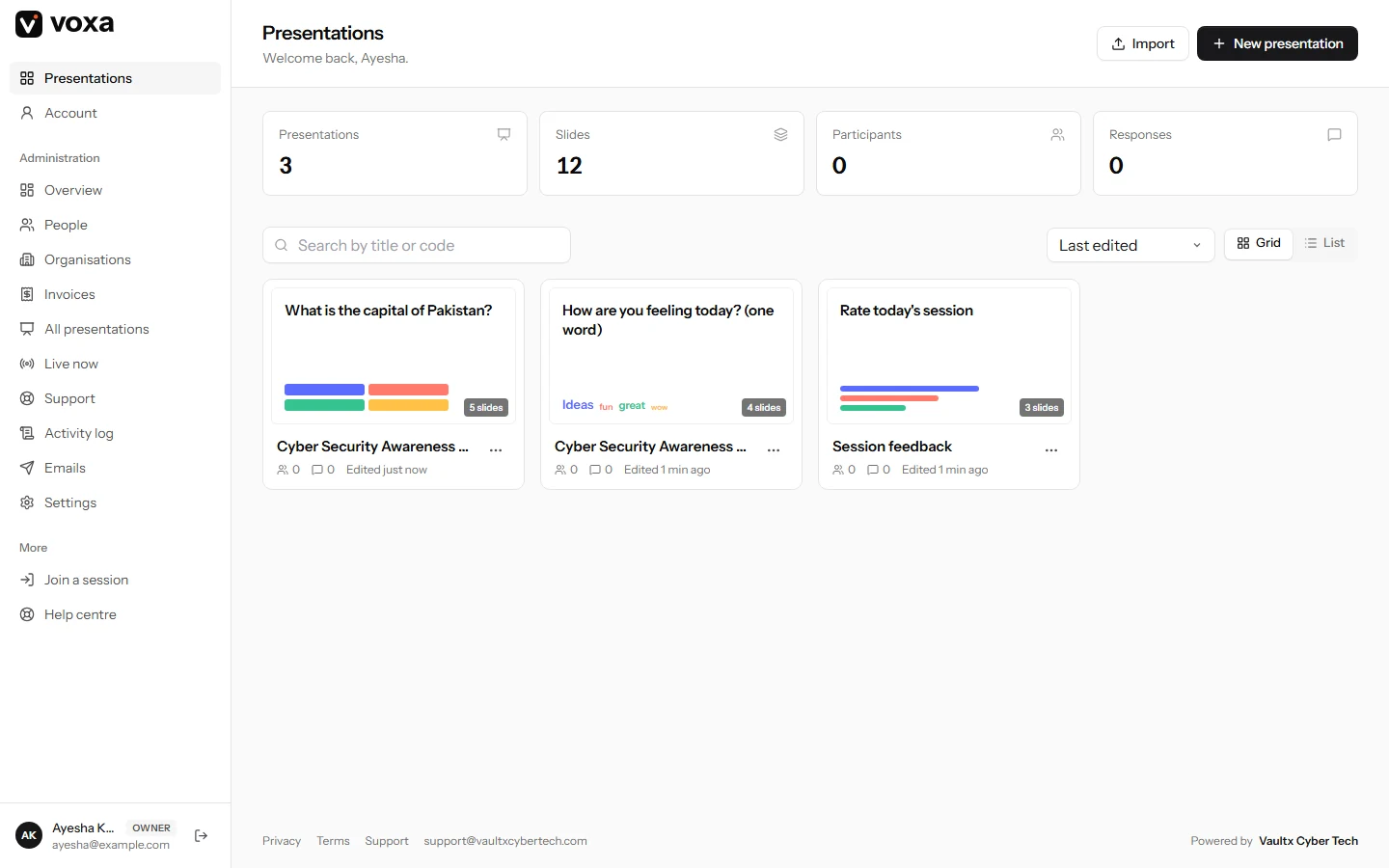Open options menu for Session feedback card
This screenshot has height=868, width=1389.
(x=1051, y=449)
